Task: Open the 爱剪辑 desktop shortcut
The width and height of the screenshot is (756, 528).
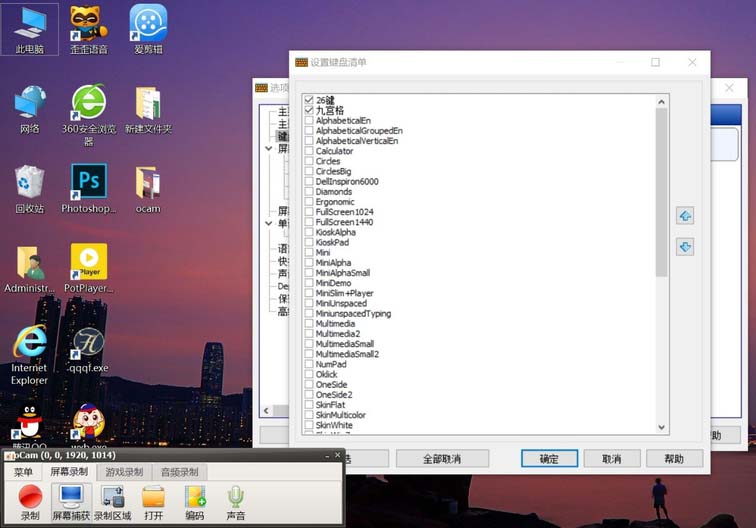Action: click(x=148, y=29)
